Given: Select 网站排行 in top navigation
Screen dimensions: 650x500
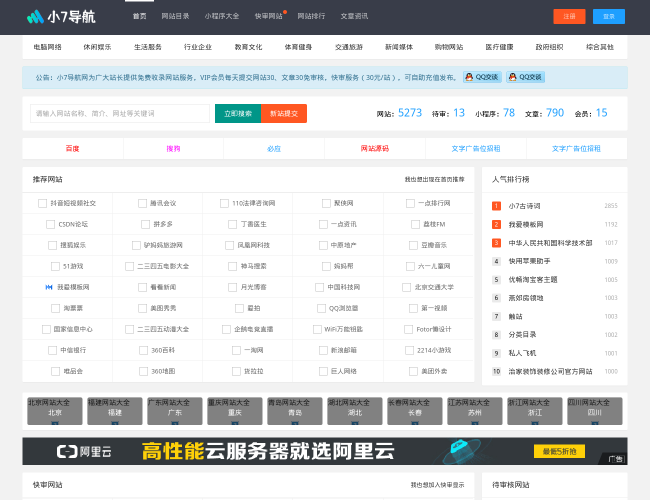Looking at the screenshot, I should [x=311, y=16].
